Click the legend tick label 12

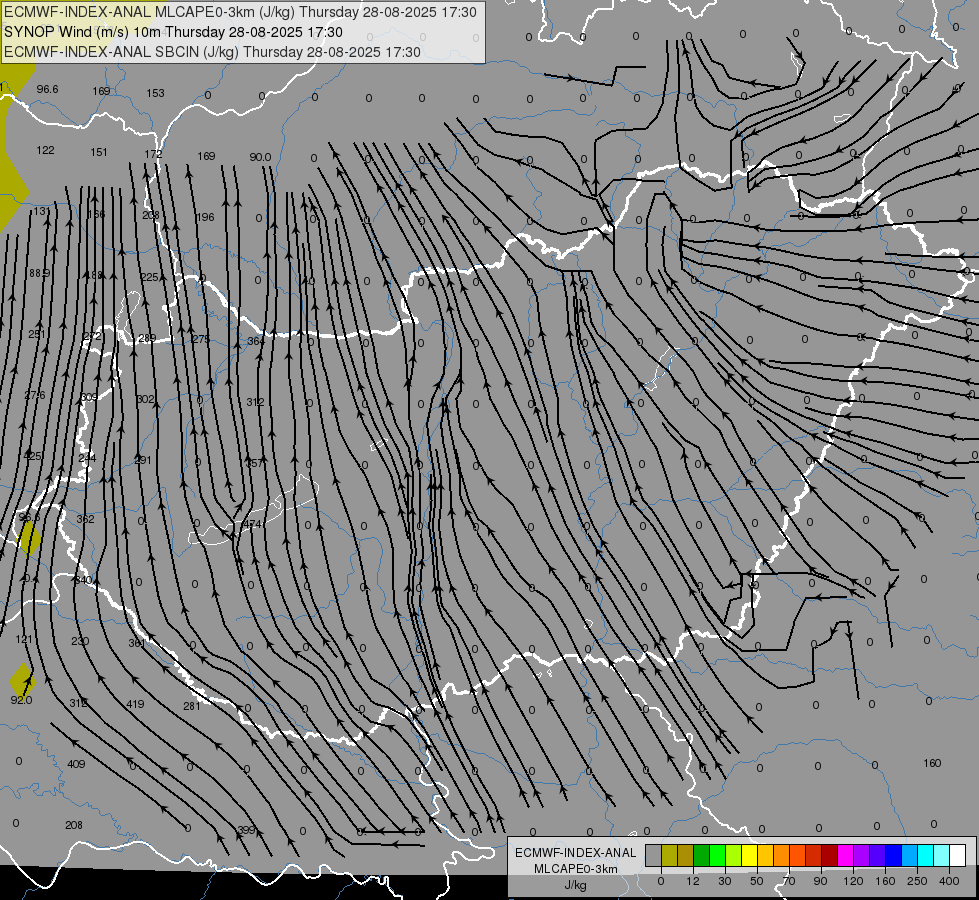point(693,881)
